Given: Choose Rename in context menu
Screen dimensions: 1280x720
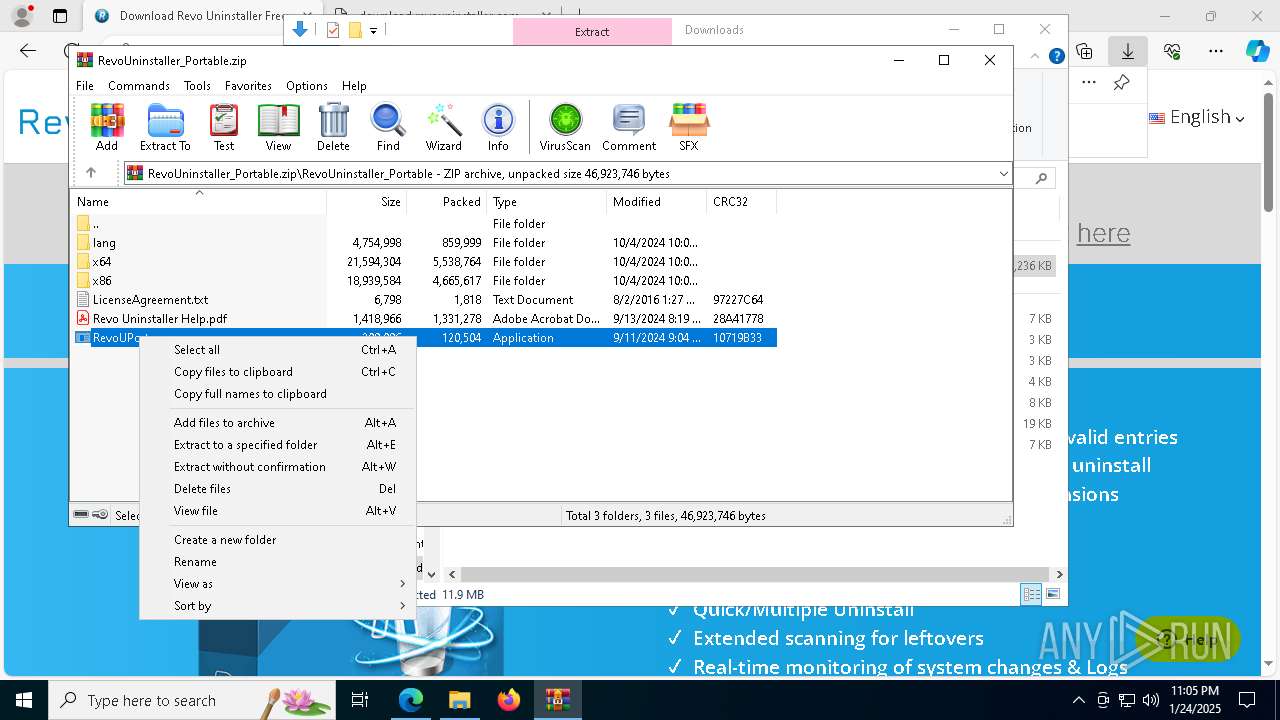Looking at the screenshot, I should click(277, 562).
